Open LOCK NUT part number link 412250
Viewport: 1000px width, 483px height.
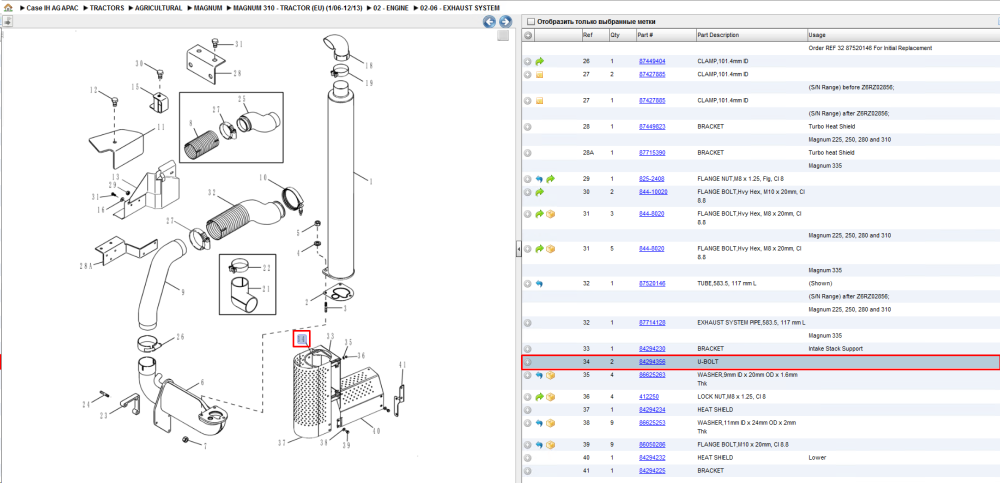(649, 397)
